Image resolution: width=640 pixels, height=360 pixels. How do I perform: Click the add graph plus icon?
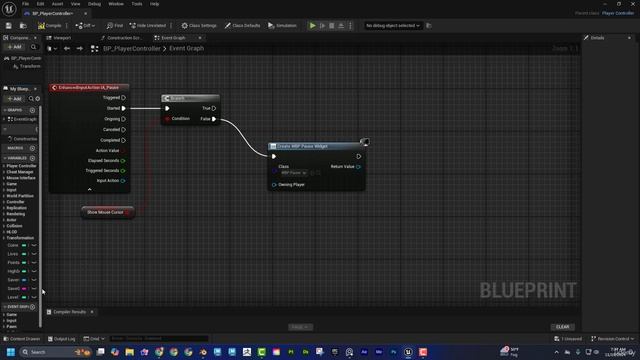tap(32, 110)
